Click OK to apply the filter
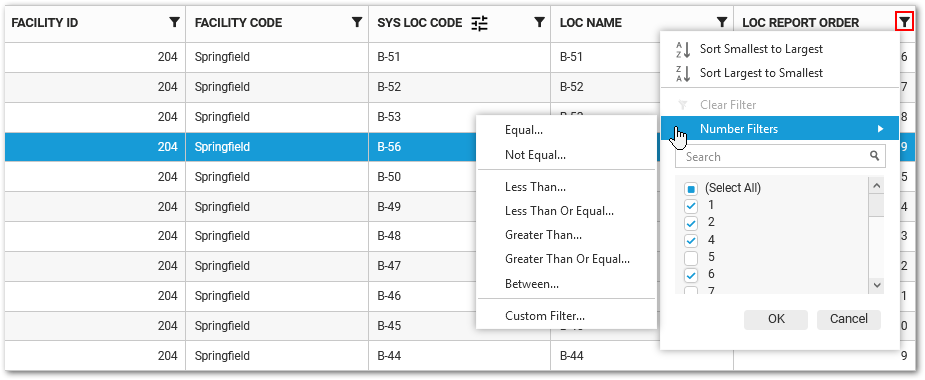 [776, 319]
